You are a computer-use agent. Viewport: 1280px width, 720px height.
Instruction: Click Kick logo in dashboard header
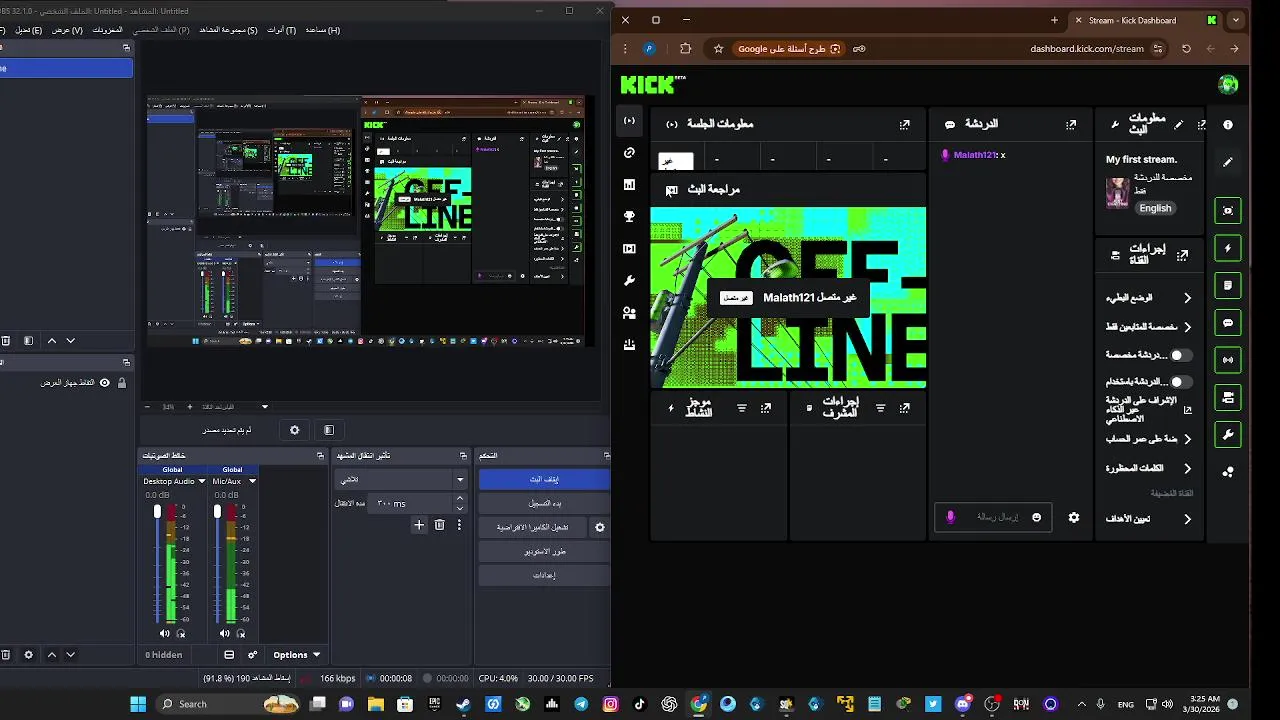653,85
